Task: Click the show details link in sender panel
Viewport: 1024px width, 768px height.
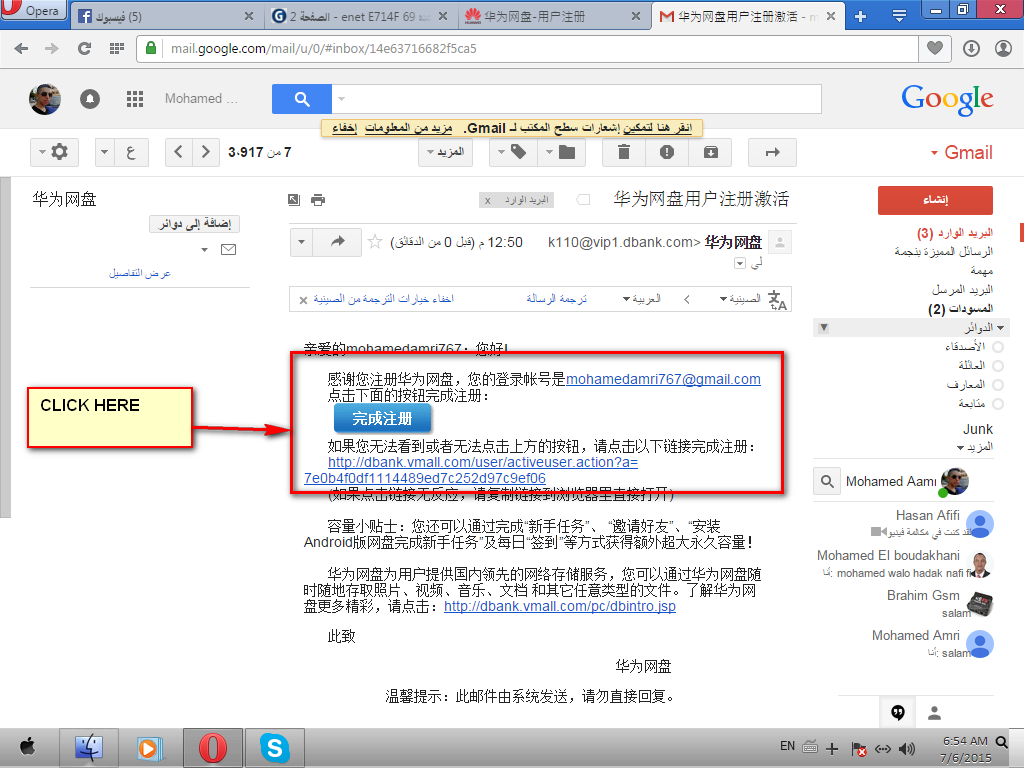Action: point(140,273)
